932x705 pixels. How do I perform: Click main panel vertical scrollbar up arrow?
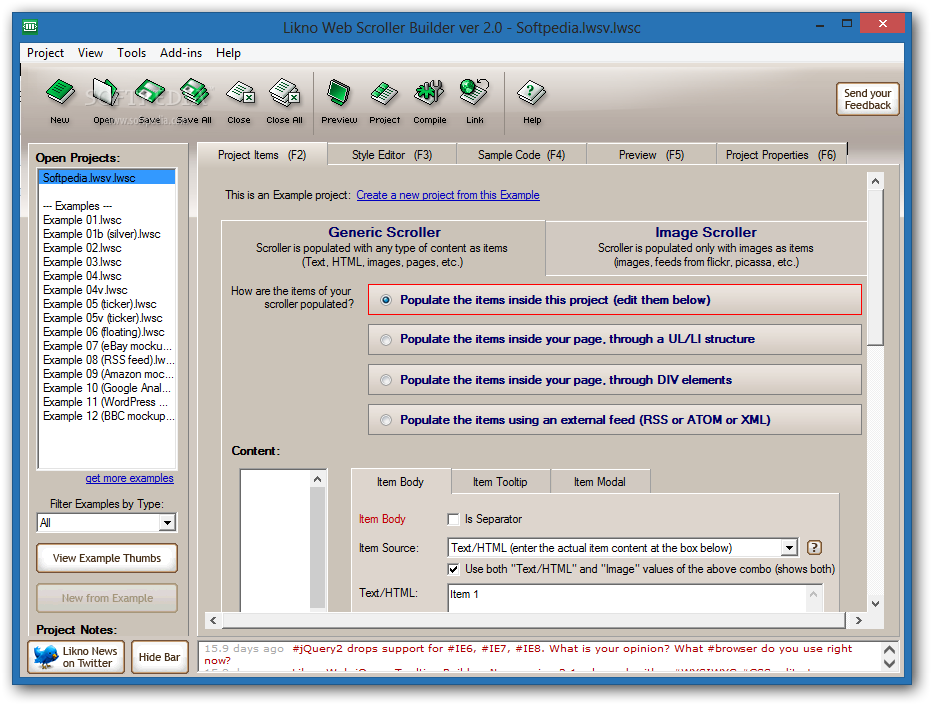coord(875,181)
